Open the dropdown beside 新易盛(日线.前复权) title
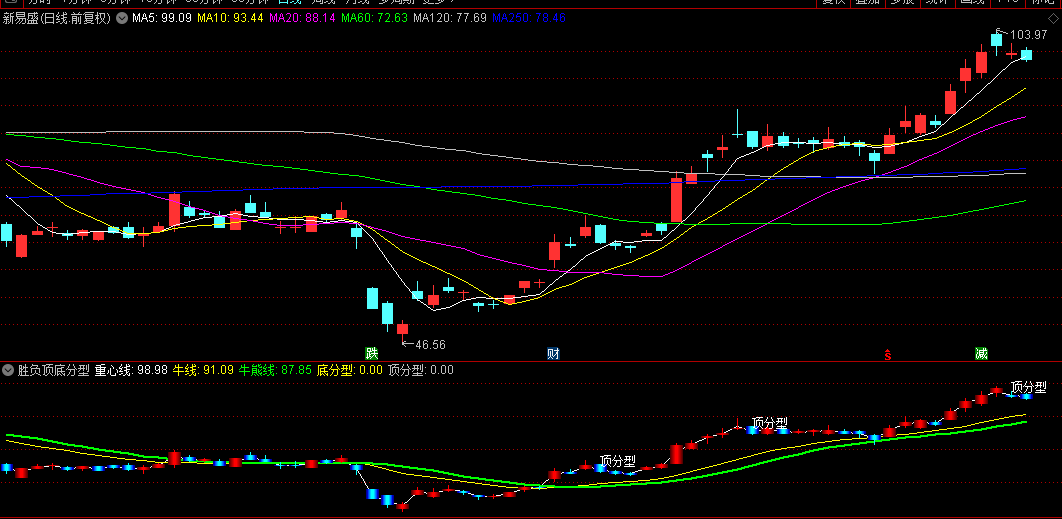The image size is (1062, 519). point(122,19)
